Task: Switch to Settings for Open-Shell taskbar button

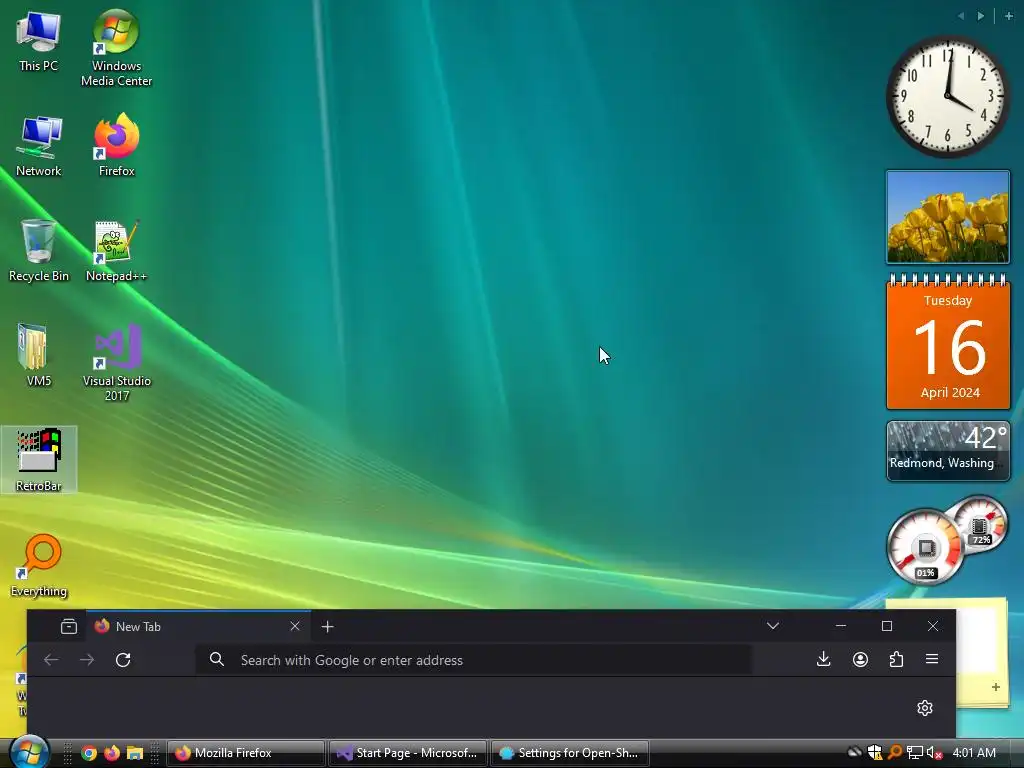Action: 569,753
